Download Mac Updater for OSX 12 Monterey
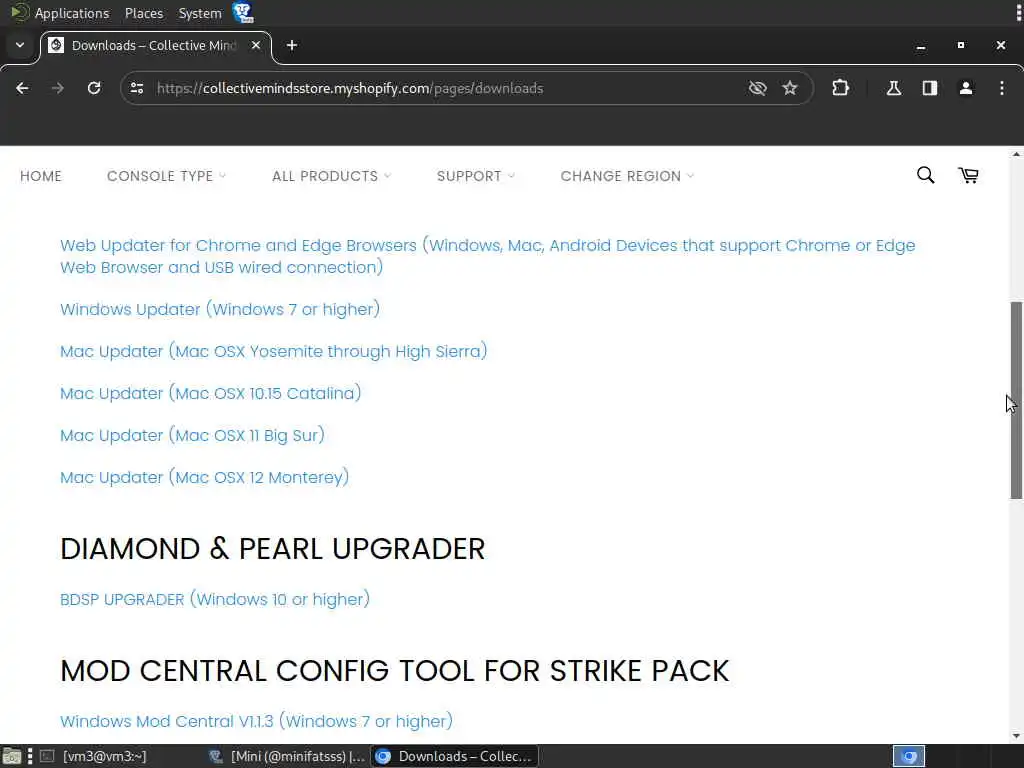The width and height of the screenshot is (1024, 768). click(204, 477)
